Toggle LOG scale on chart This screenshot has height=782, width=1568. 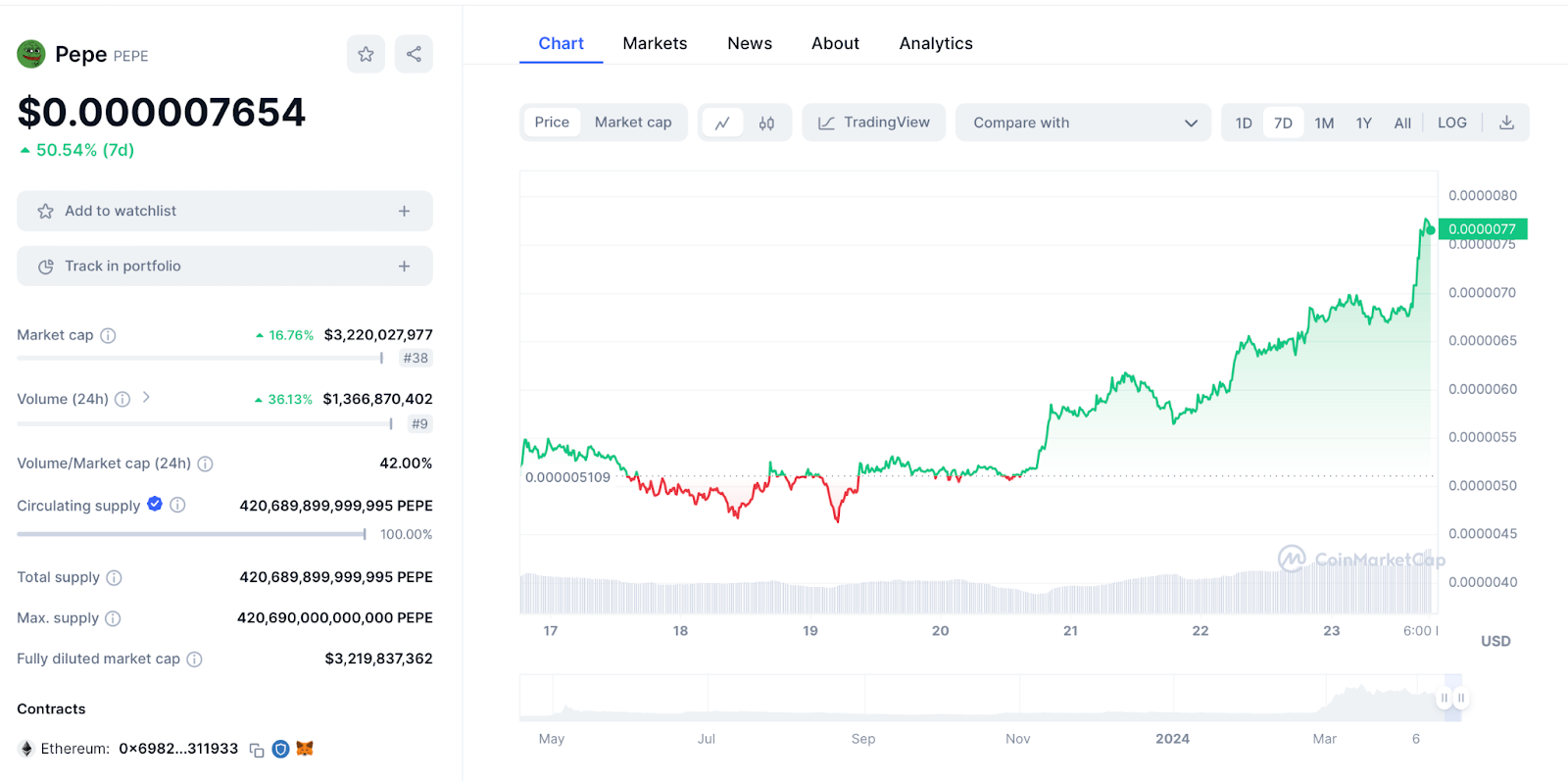(1452, 123)
